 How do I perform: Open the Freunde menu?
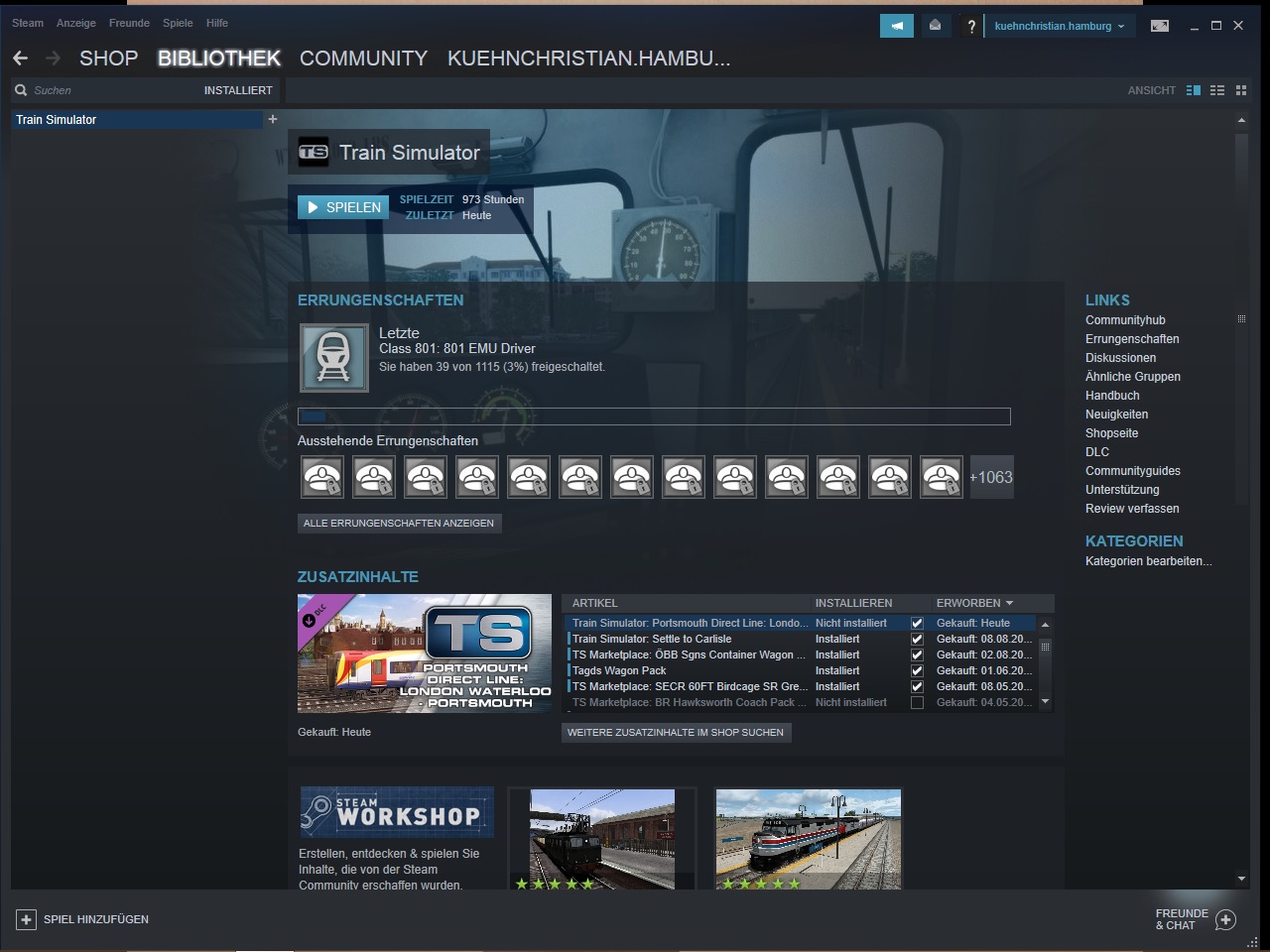[x=129, y=23]
